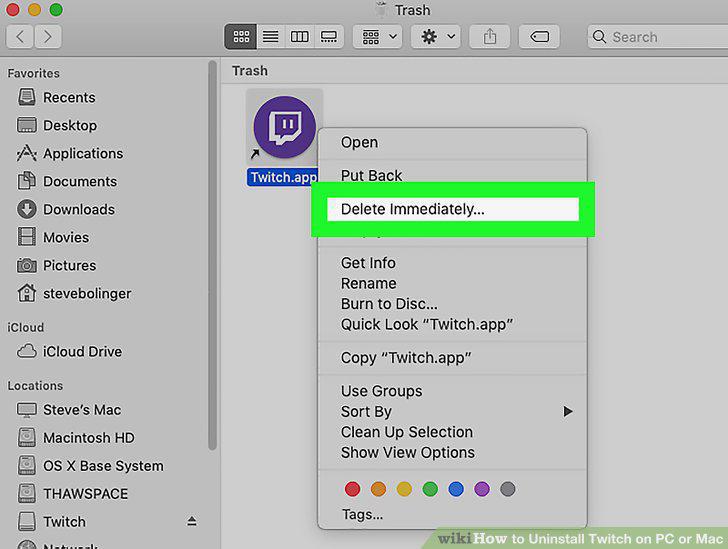This screenshot has height=549, width=728.
Task: Click the Search field in toolbar
Action: click(657, 37)
